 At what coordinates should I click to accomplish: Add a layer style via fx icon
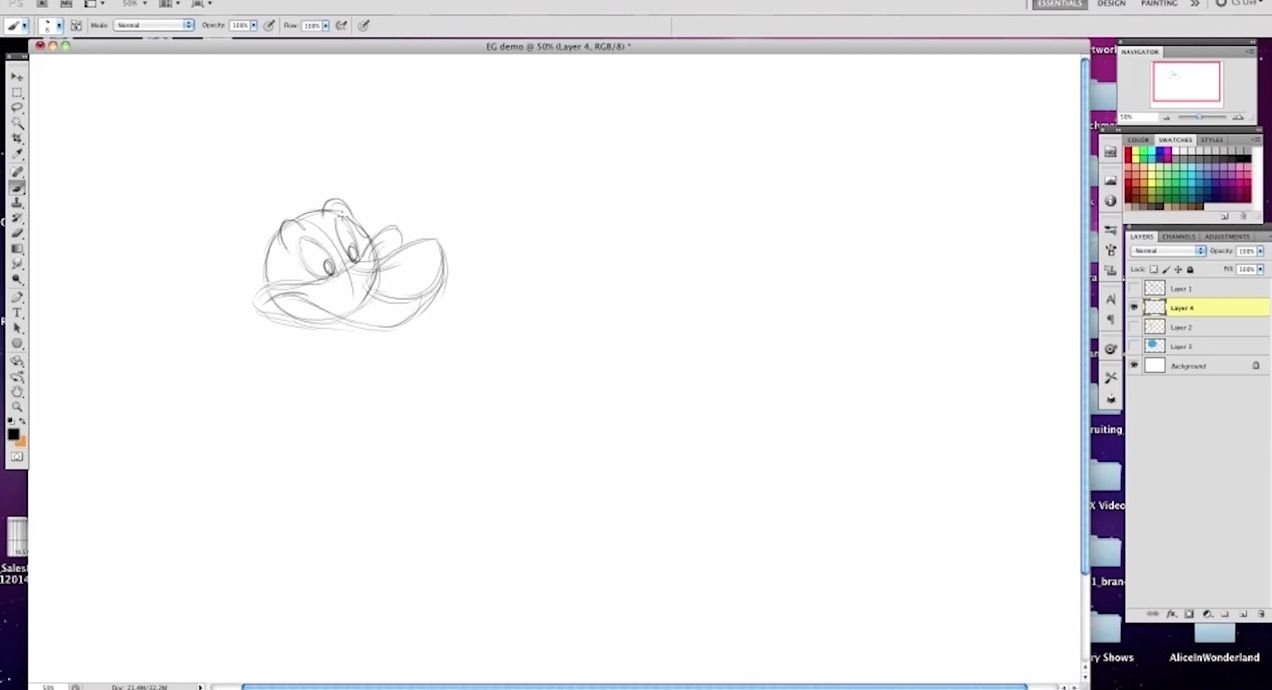(1170, 613)
